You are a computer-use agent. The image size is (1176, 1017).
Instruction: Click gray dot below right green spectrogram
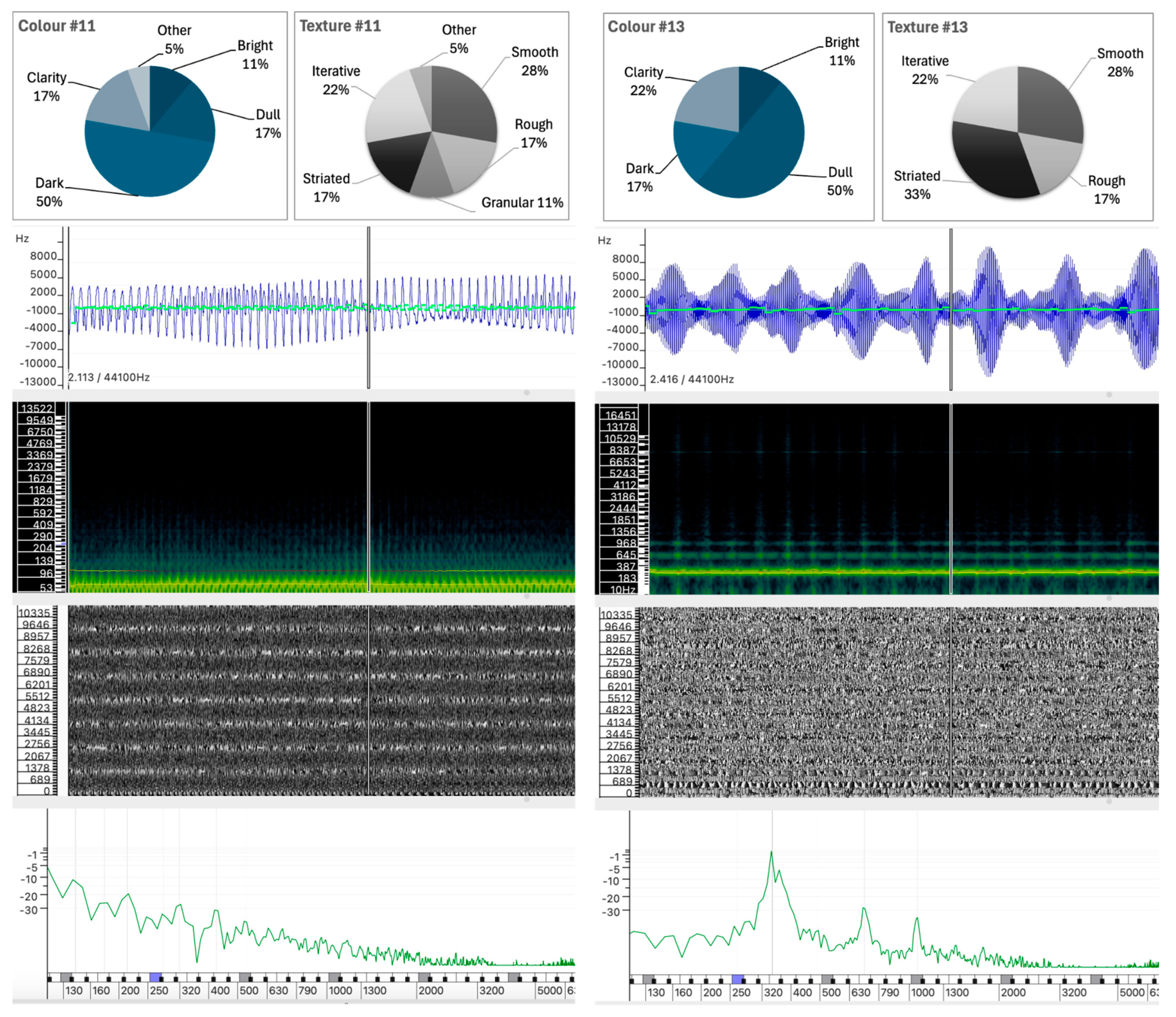1109,598
